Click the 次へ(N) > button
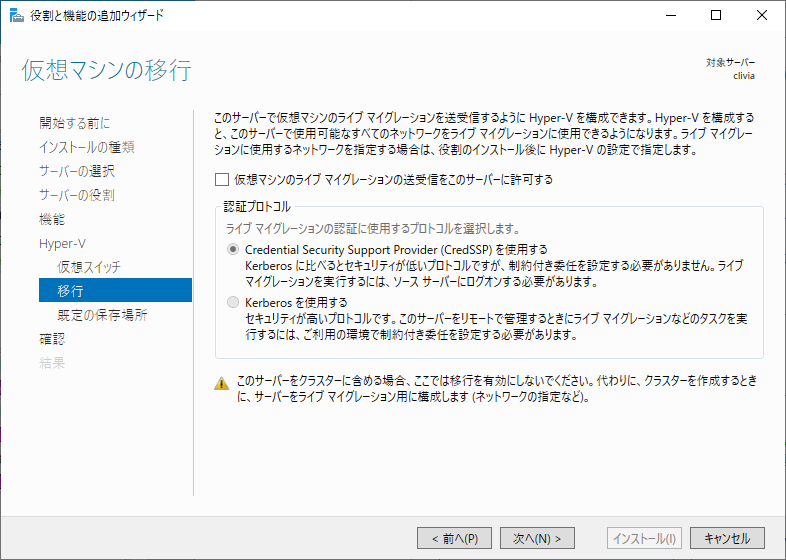 tap(537, 538)
